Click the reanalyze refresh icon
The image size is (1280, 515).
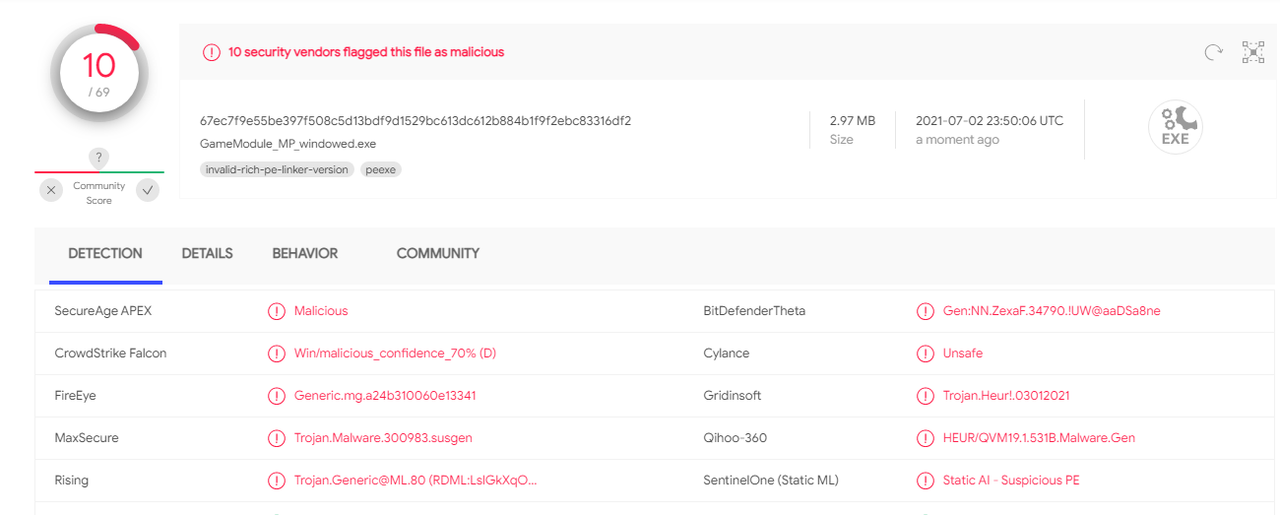[1213, 52]
